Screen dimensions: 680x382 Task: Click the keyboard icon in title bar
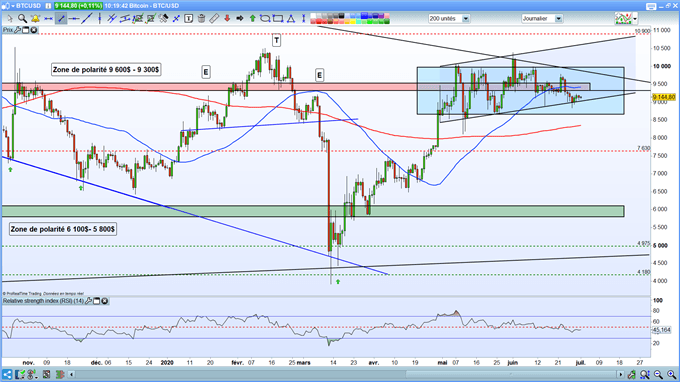[651, 6]
